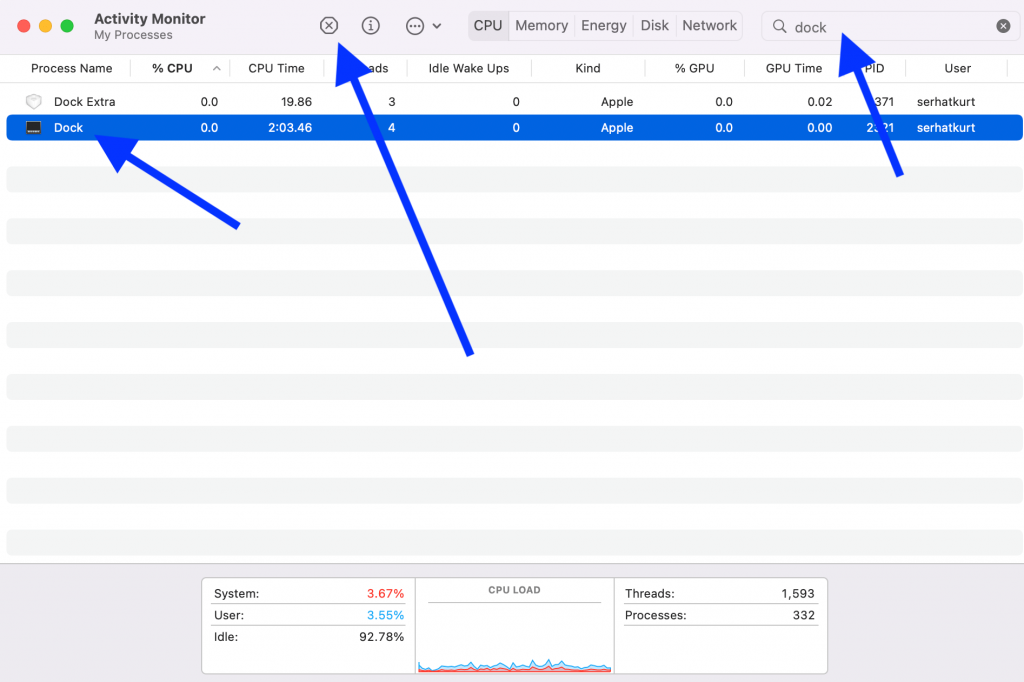Sort by the CPU Time column header
The height and width of the screenshot is (682, 1024).
276,68
